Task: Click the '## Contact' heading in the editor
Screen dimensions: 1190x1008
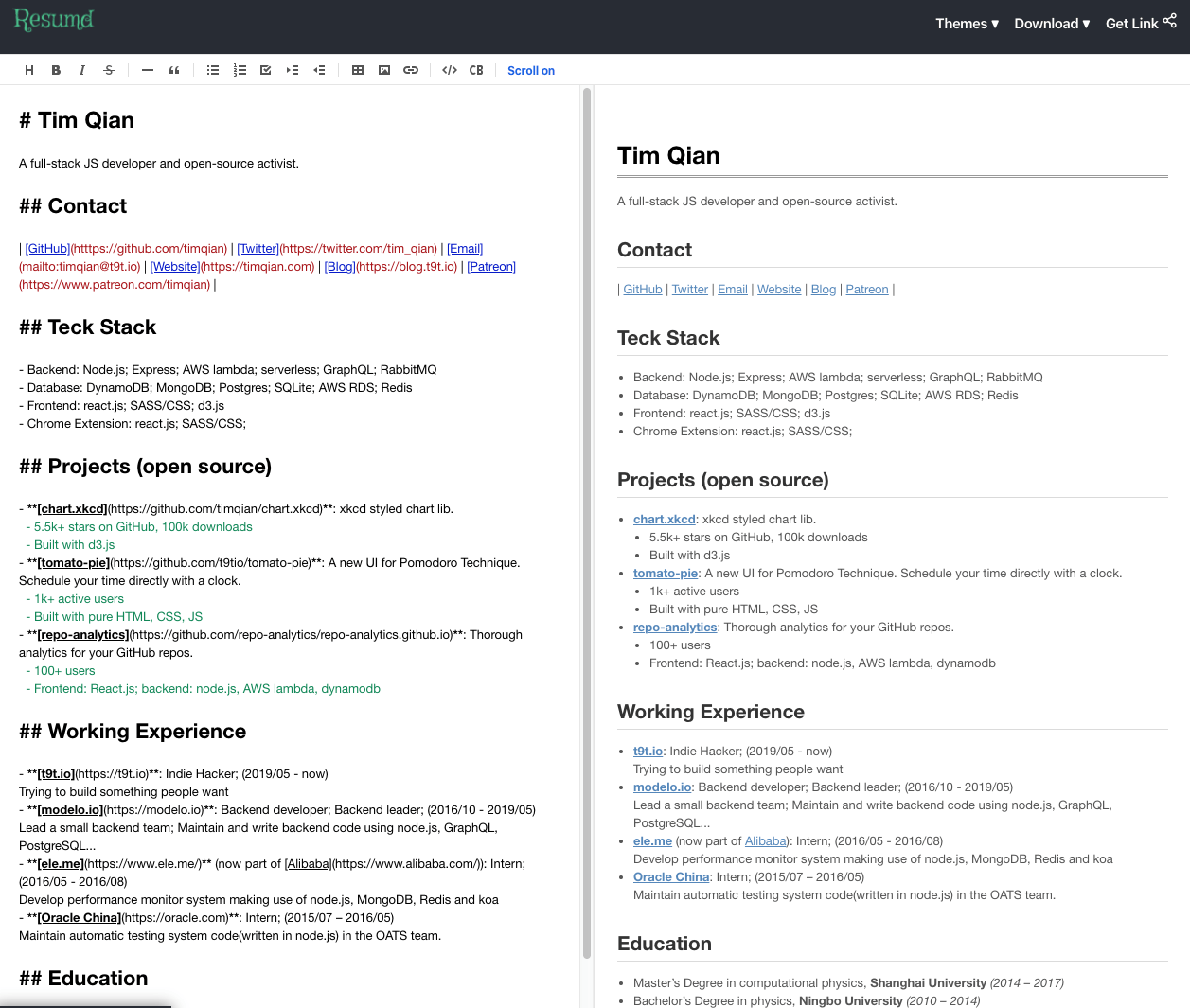Action: tap(73, 206)
